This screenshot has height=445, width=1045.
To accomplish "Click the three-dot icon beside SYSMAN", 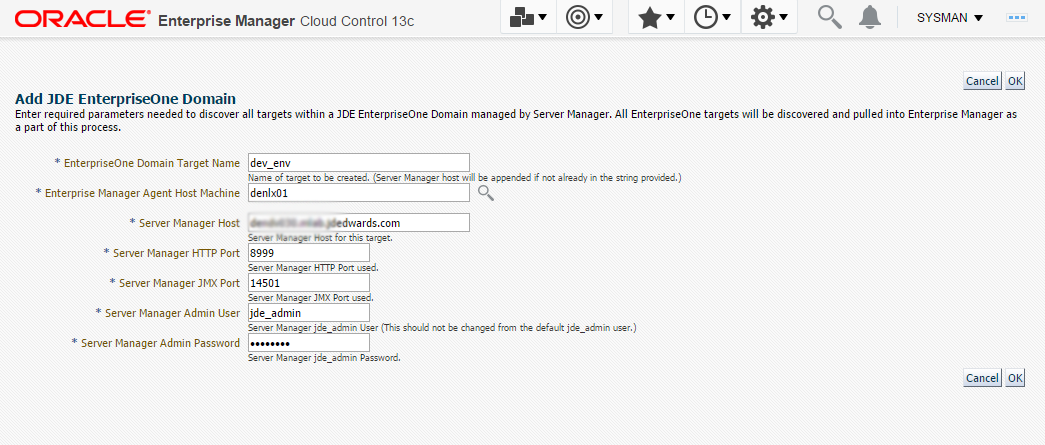I will pyautogui.click(x=1017, y=18).
